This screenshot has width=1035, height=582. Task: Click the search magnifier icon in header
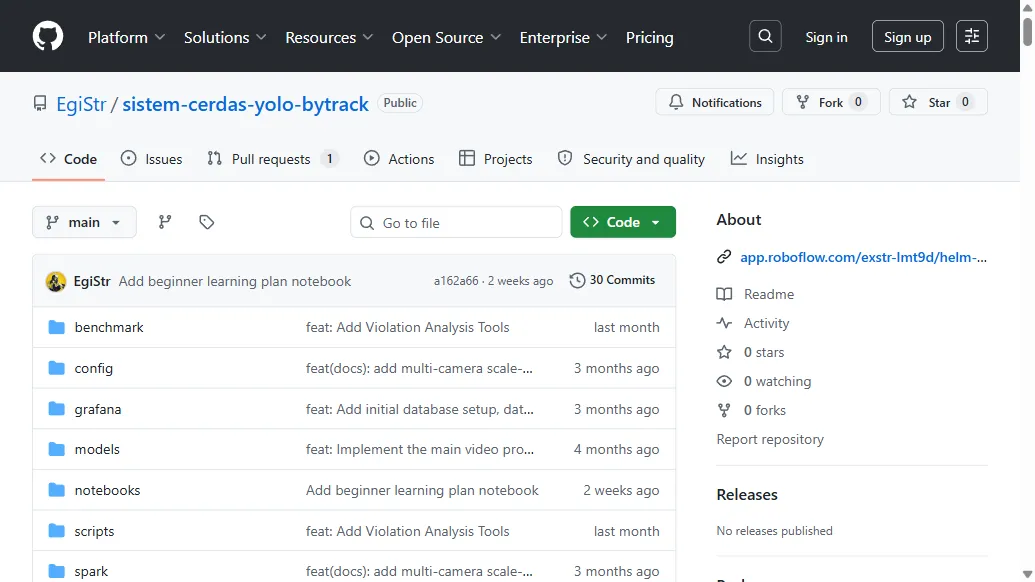coord(765,36)
